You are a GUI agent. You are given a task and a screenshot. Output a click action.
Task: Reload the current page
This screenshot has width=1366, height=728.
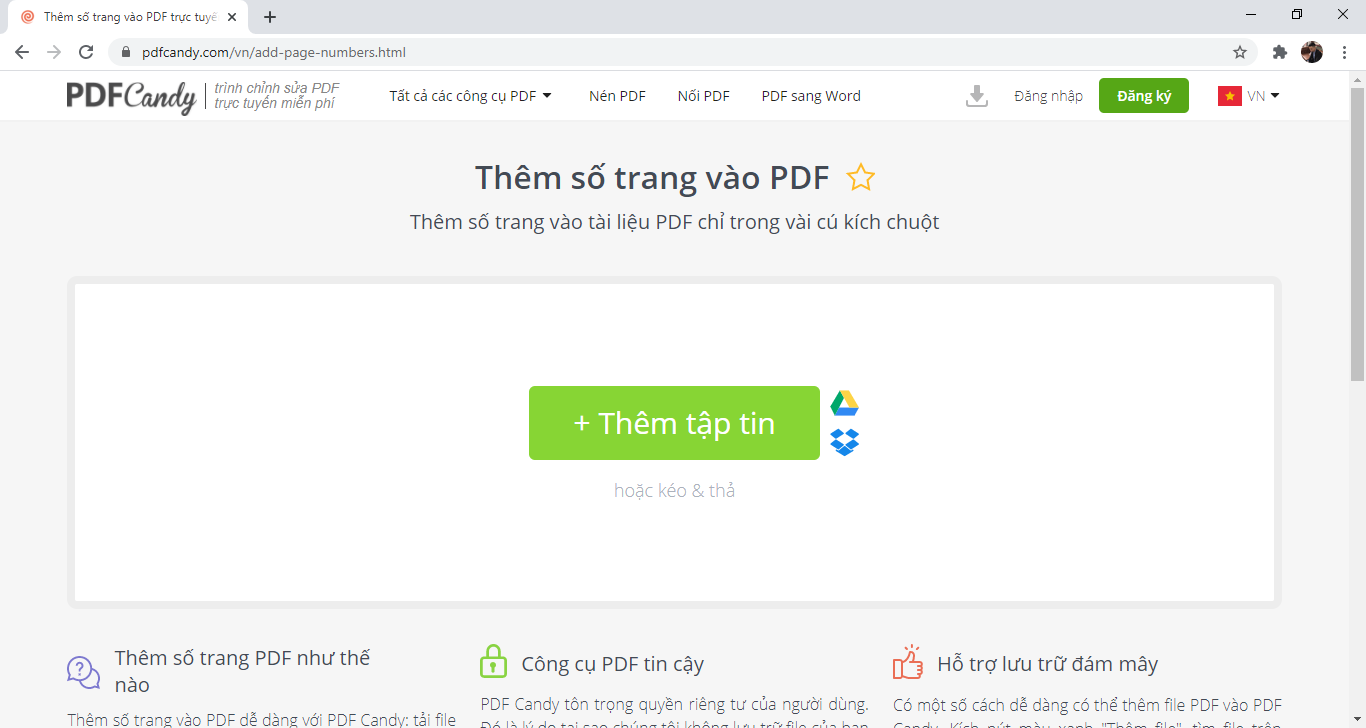click(x=86, y=52)
